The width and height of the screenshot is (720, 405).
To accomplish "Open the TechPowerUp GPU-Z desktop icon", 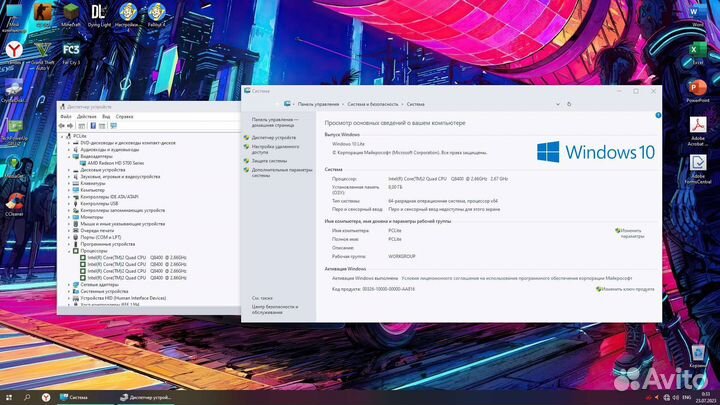I will pos(14,131).
